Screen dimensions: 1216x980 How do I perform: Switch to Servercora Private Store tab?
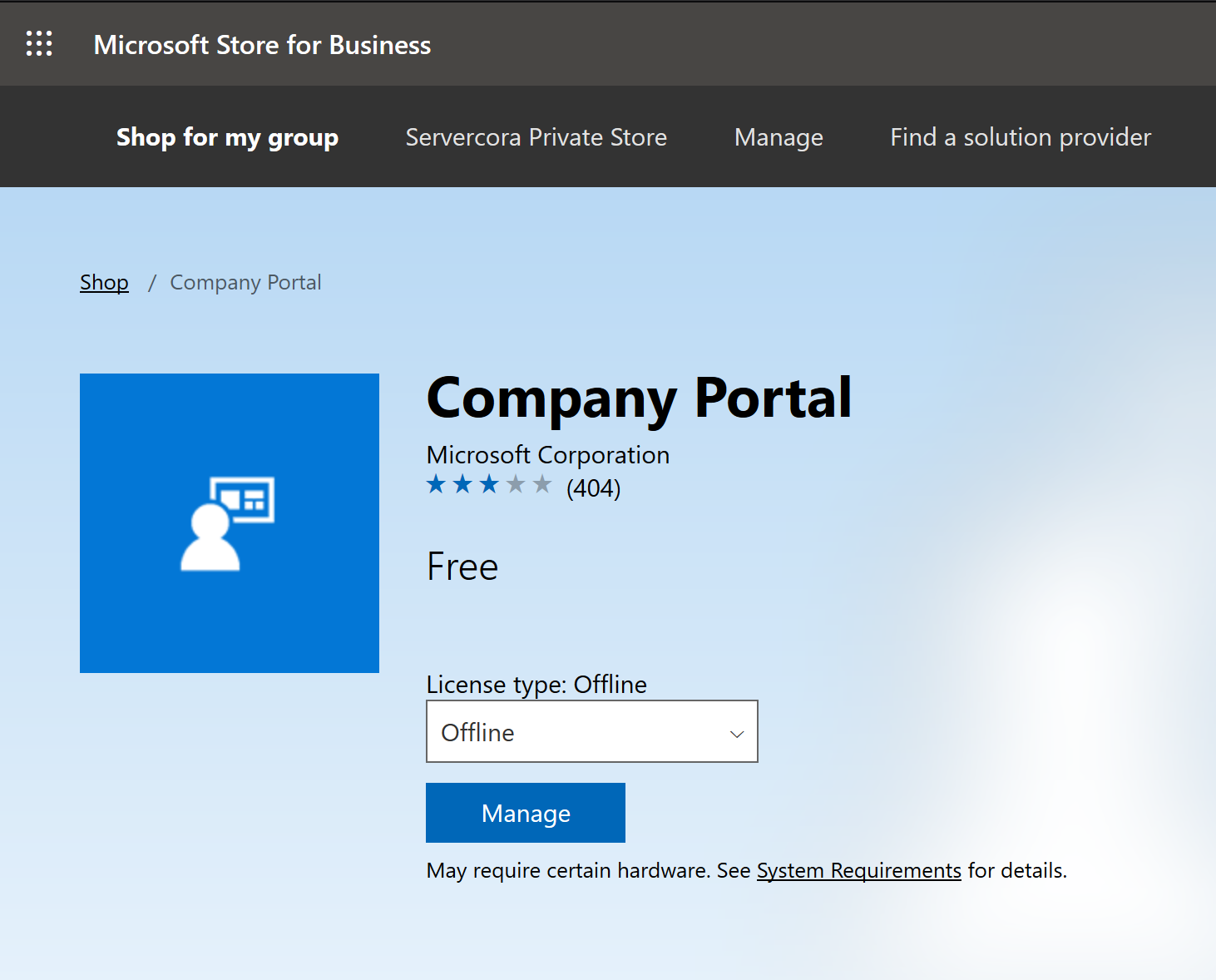[536, 137]
